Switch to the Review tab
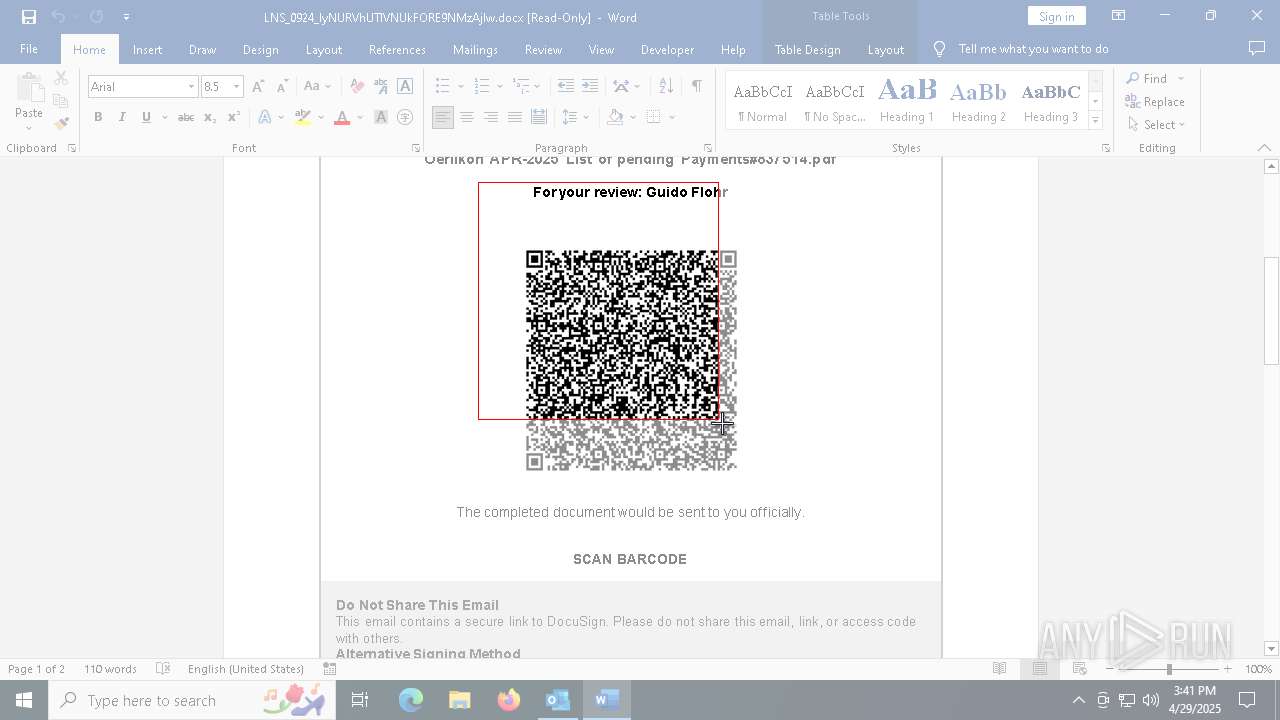Screen dimensions: 1280x720 point(543,49)
